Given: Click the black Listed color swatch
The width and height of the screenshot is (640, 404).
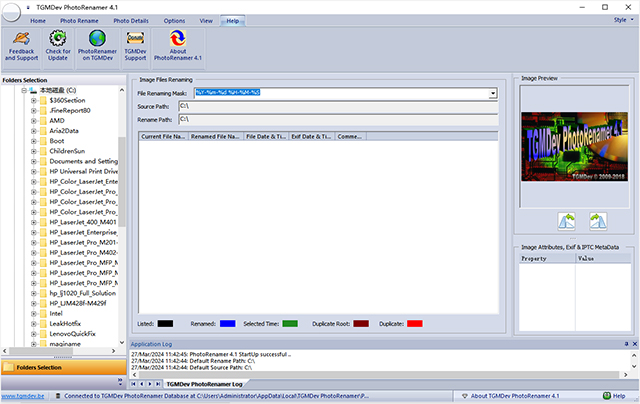Looking at the screenshot, I should point(165,324).
